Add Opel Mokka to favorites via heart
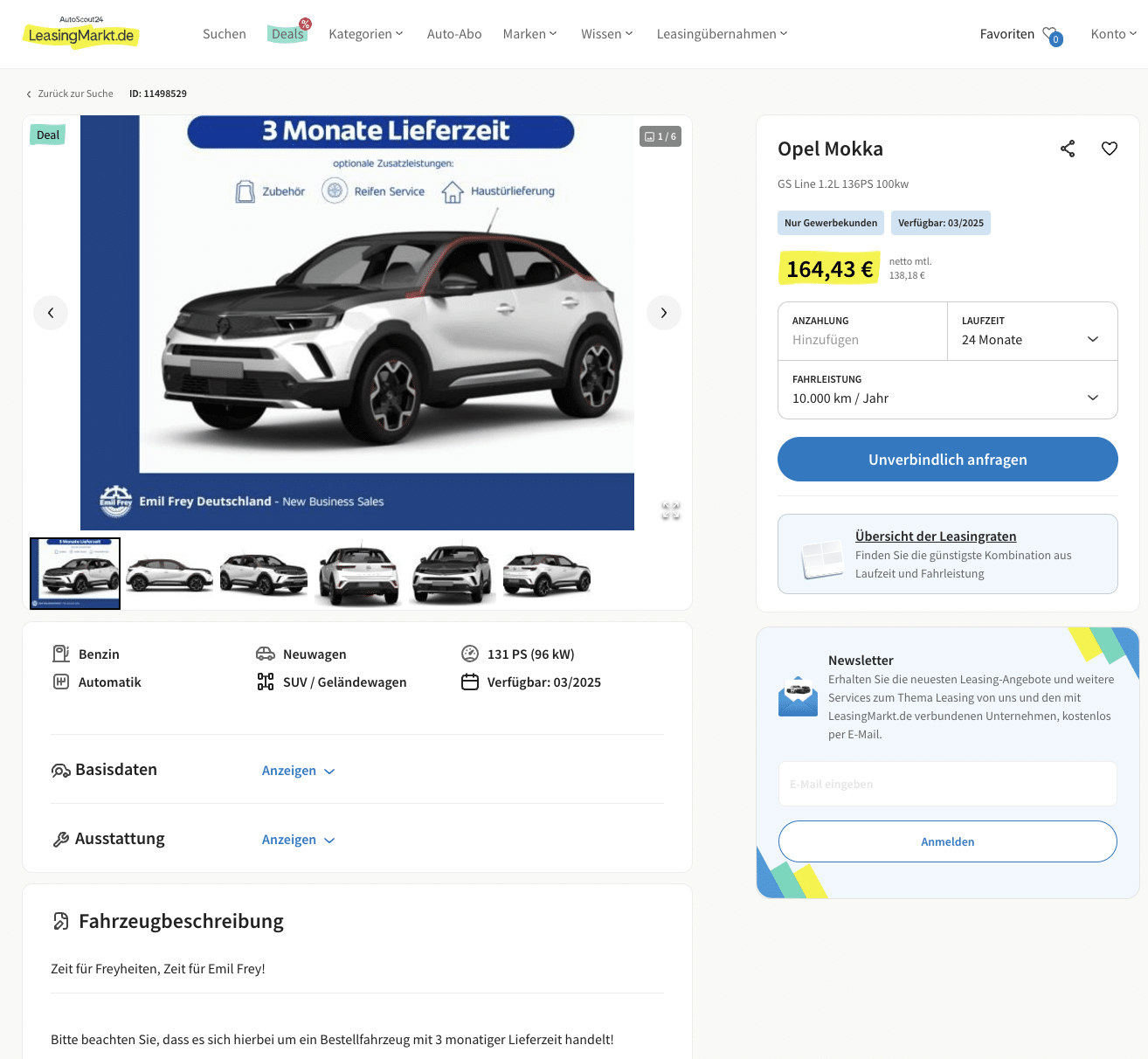Viewport: 1148px width, 1059px height. point(1110,149)
